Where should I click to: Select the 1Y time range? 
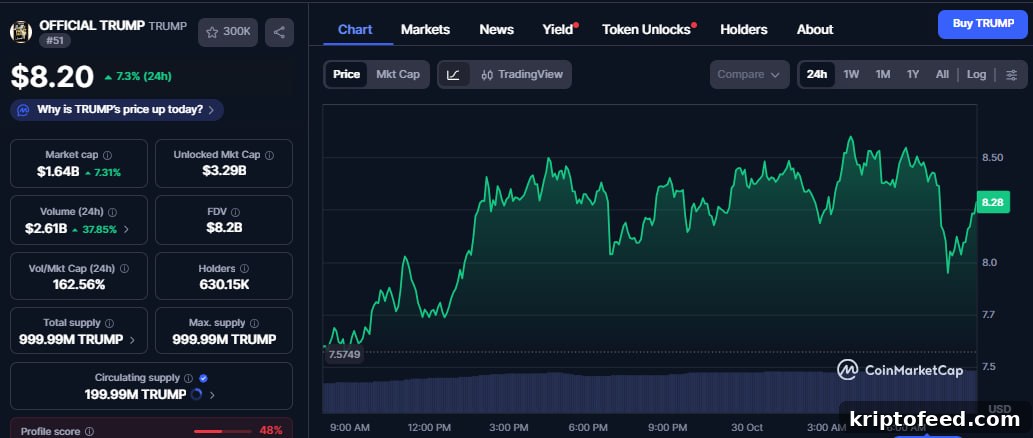[x=912, y=74]
